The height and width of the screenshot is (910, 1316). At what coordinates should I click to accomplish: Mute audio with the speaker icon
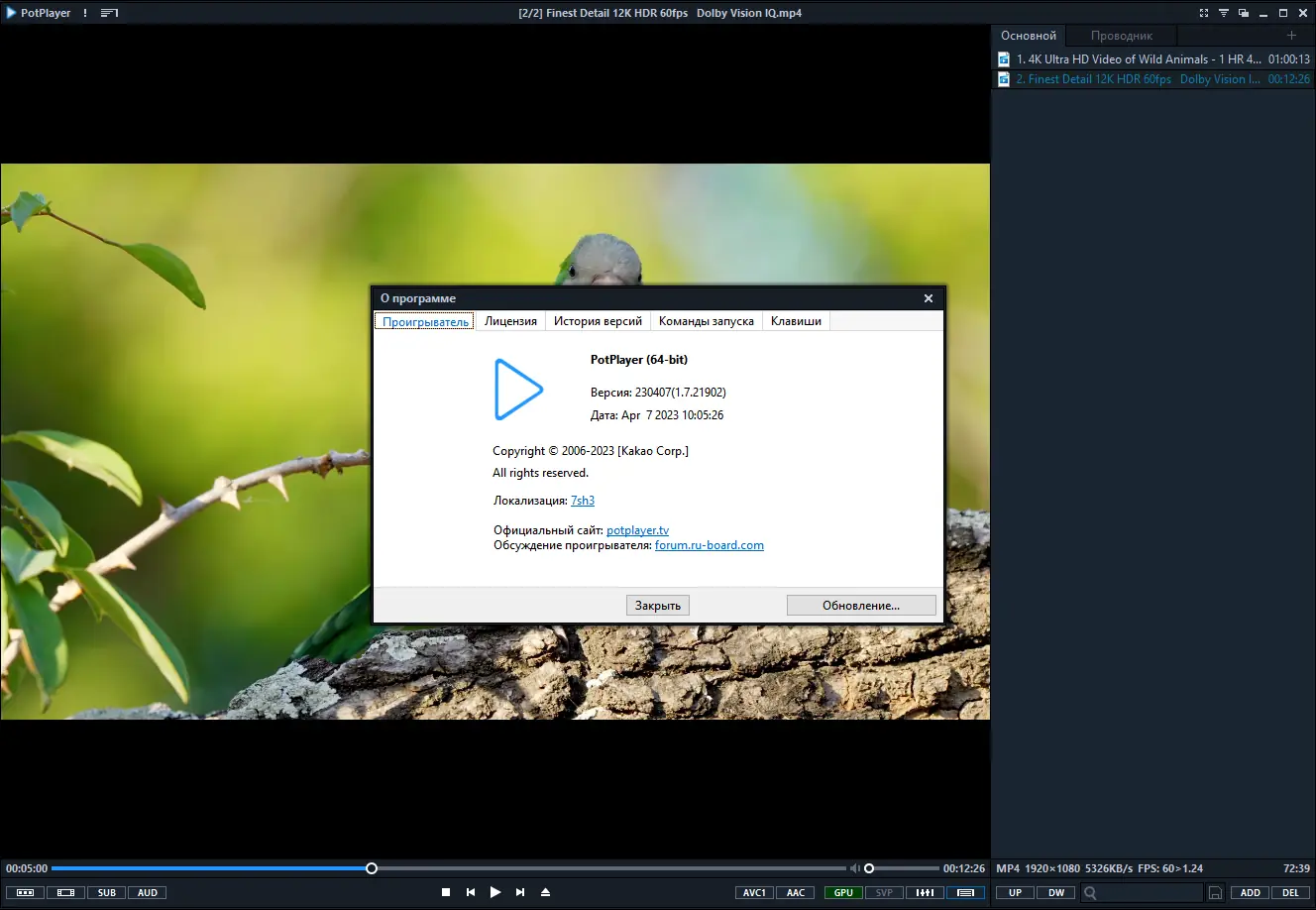854,868
